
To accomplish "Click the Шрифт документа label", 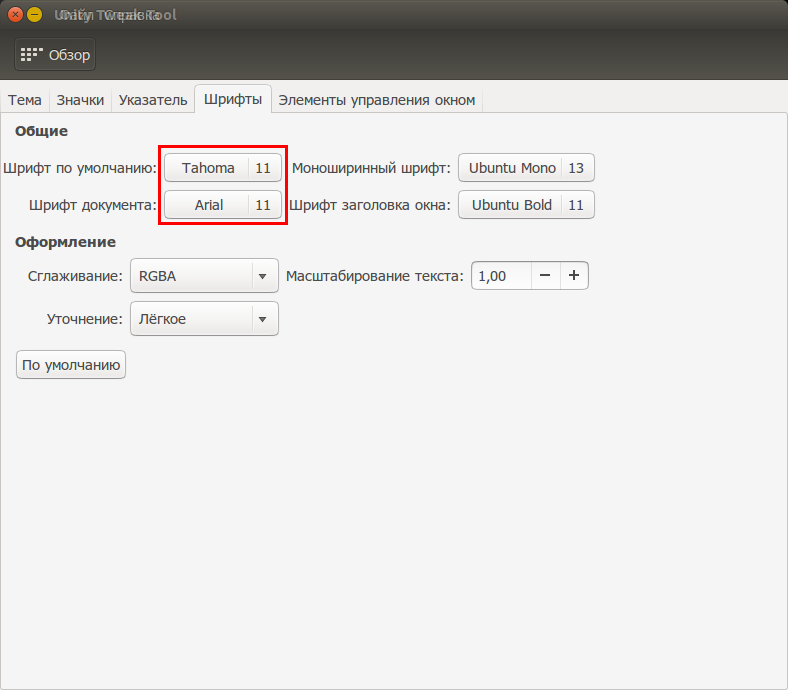I will point(93,205).
